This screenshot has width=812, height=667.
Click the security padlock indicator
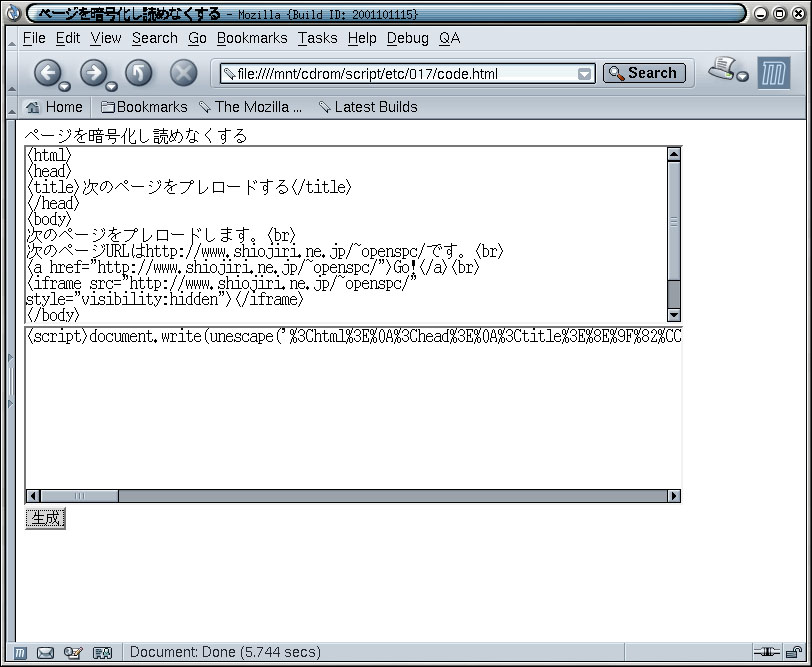tap(793, 653)
